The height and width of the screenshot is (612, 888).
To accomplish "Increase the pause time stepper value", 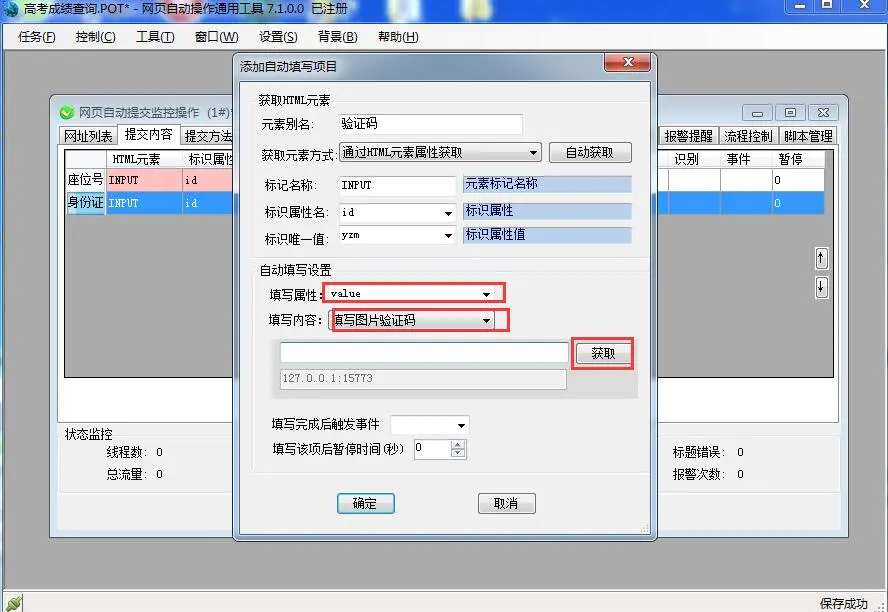I will click(458, 444).
